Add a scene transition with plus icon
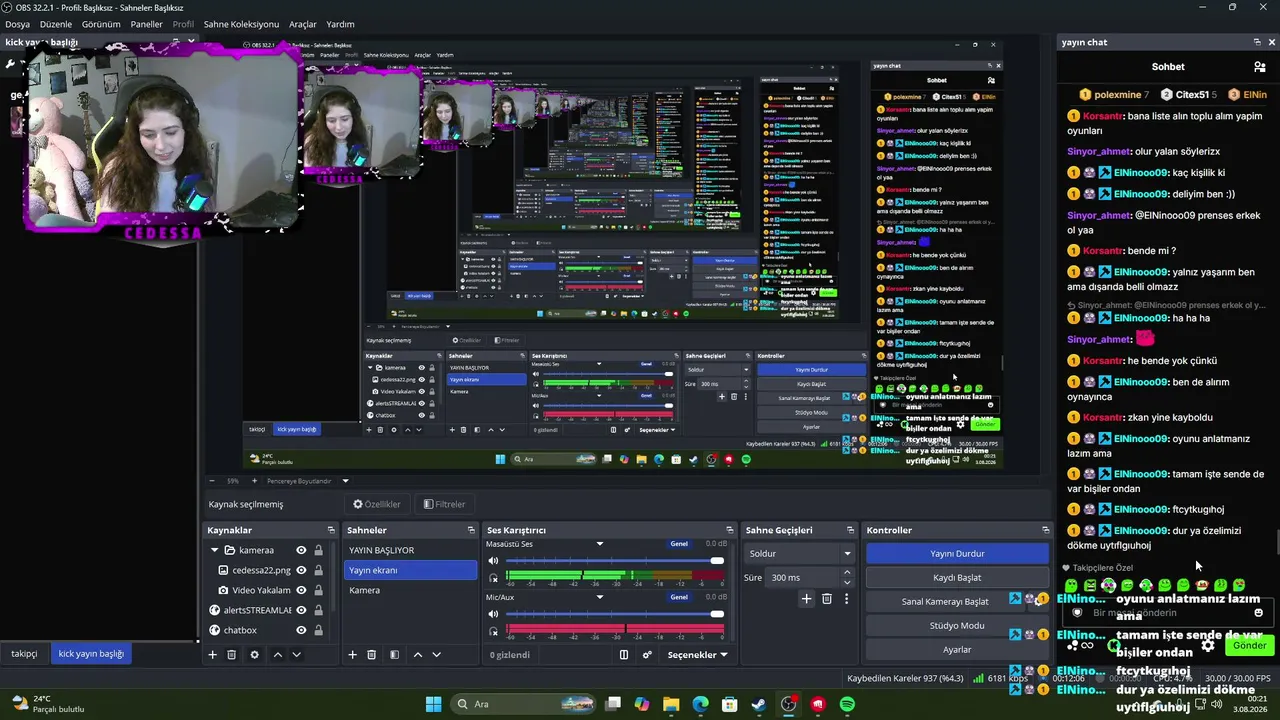 [x=806, y=599]
